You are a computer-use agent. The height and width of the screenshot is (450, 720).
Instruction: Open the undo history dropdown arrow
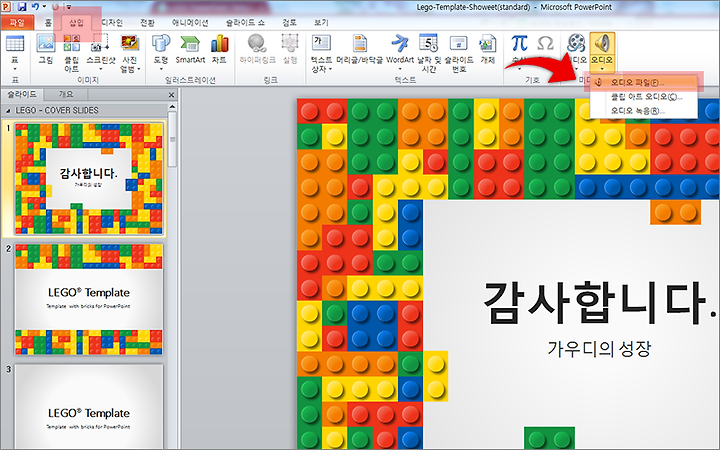click(45, 7)
